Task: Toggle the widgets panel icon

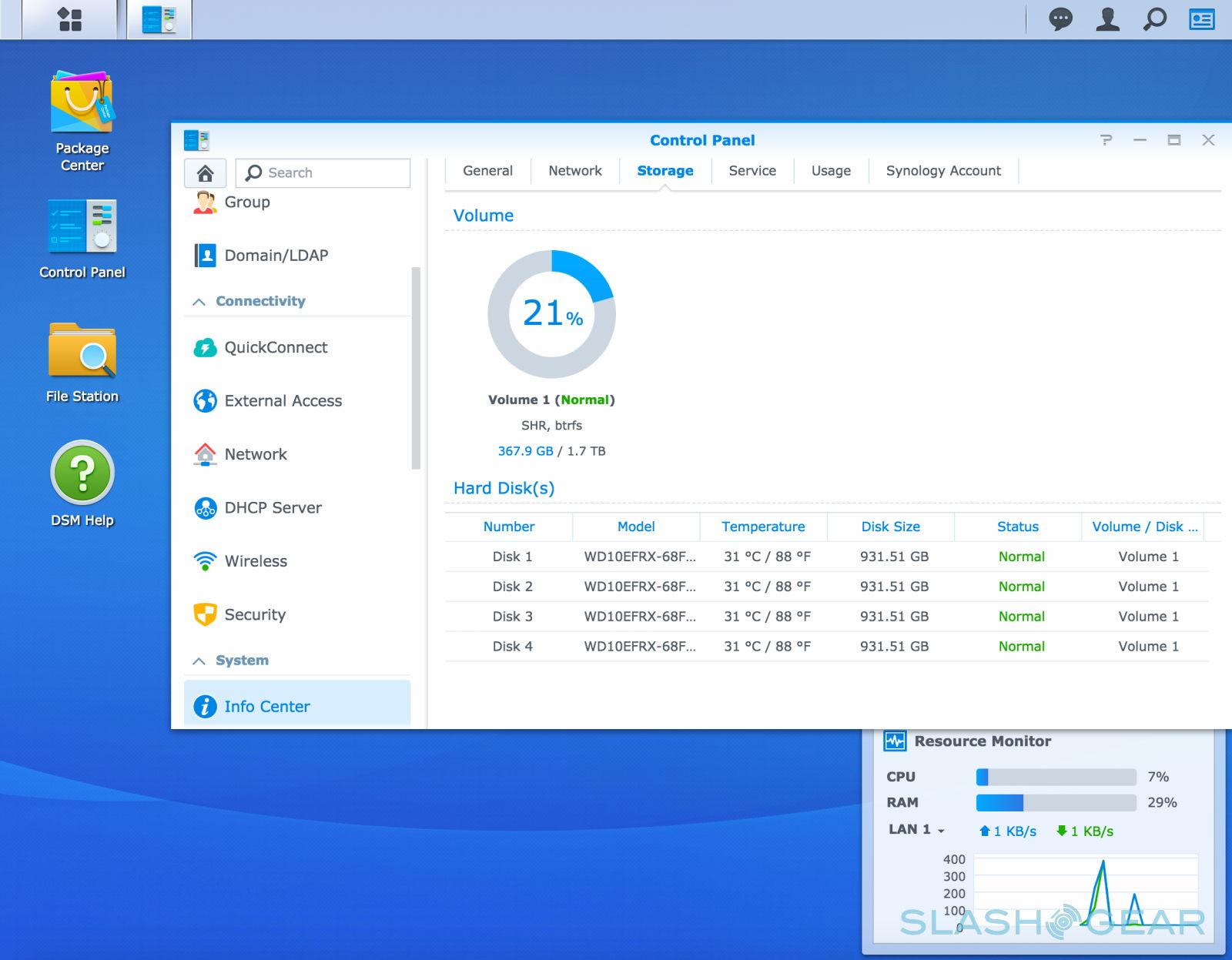Action: (1201, 19)
